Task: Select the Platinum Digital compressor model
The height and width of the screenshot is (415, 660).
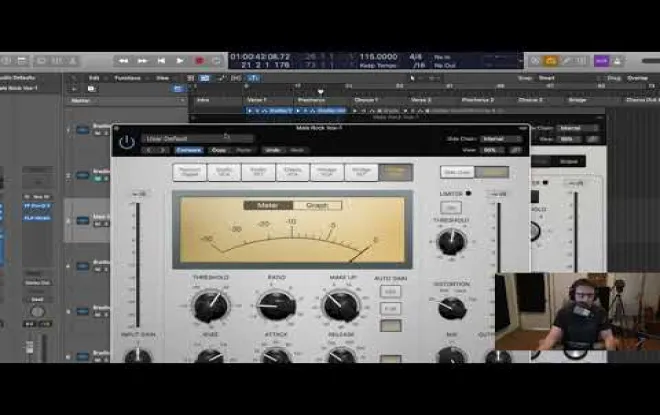Action: click(190, 172)
